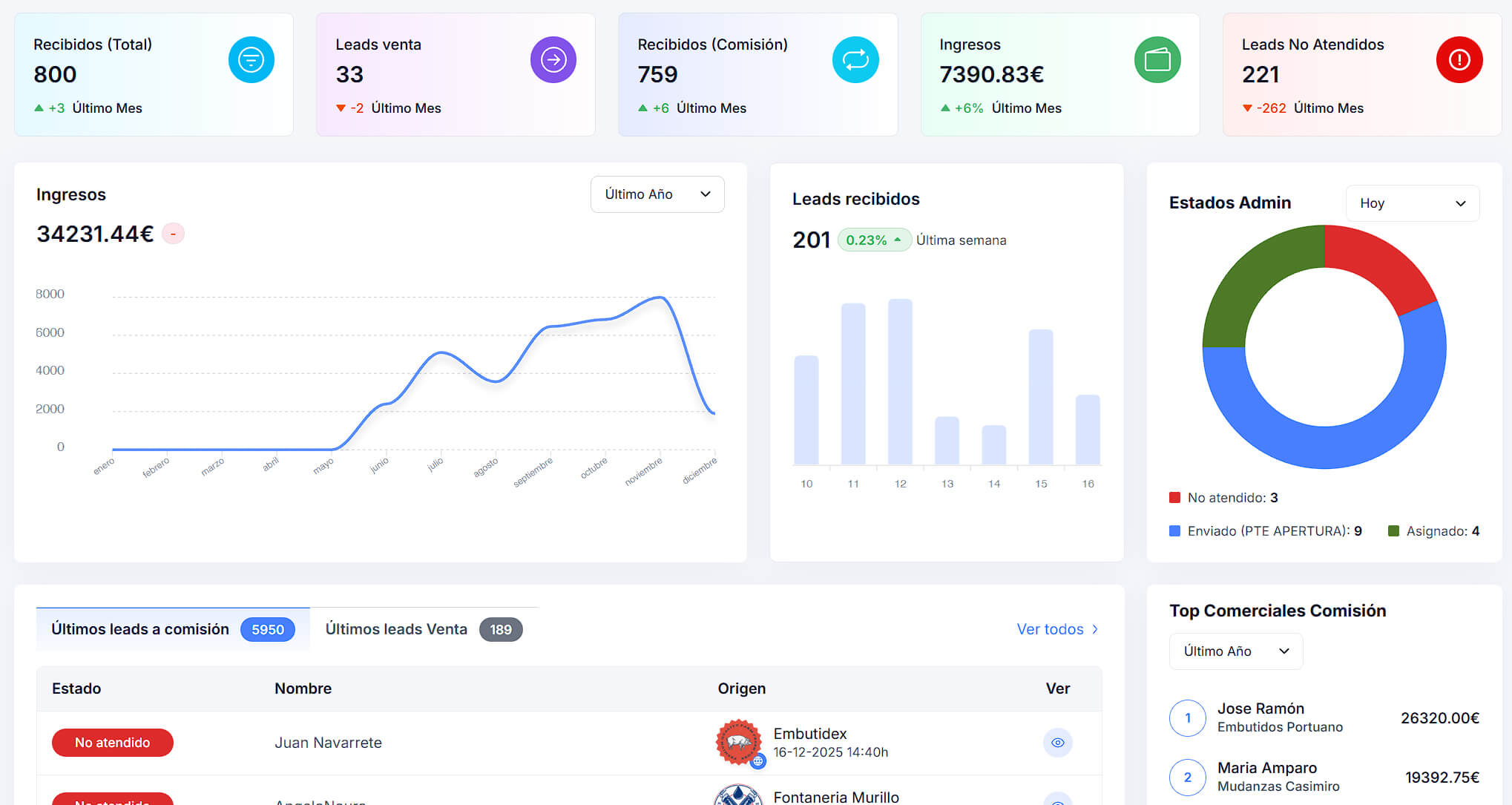Click the Embutidex logo thumbnail
Screen dimensions: 1512x805
tap(738, 741)
